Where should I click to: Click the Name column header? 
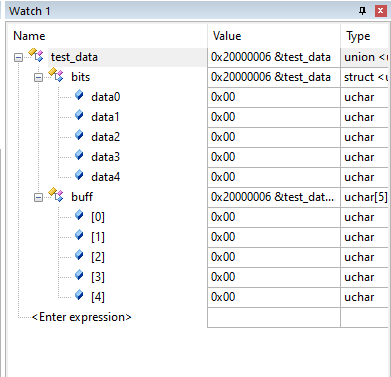(x=107, y=36)
